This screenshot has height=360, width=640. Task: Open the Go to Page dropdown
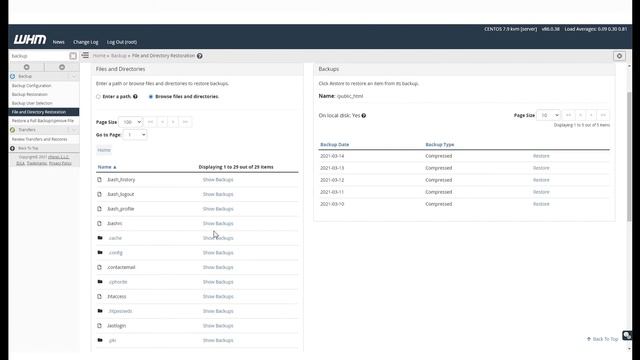tap(135, 135)
